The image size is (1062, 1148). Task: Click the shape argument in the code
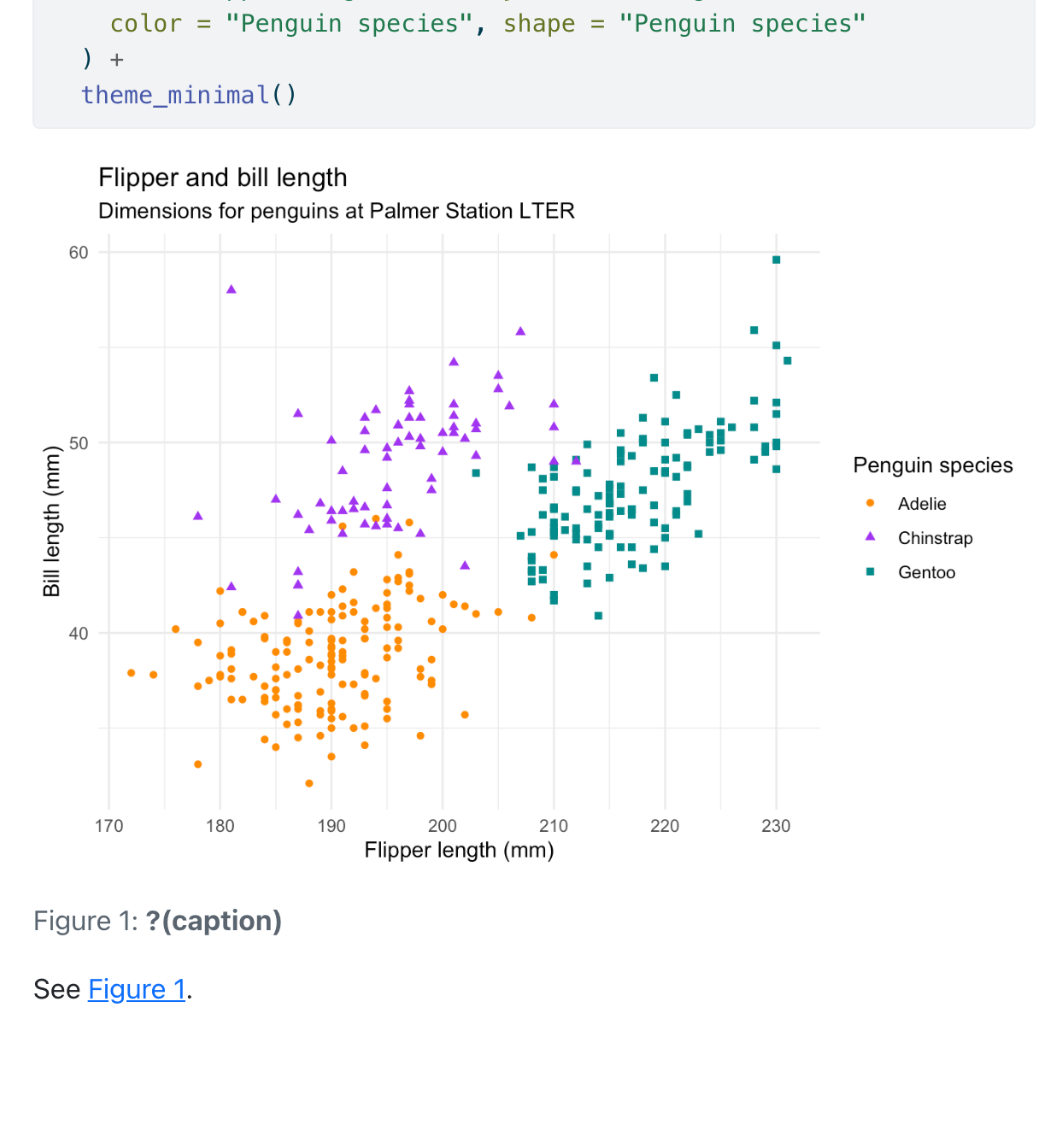click(538, 24)
